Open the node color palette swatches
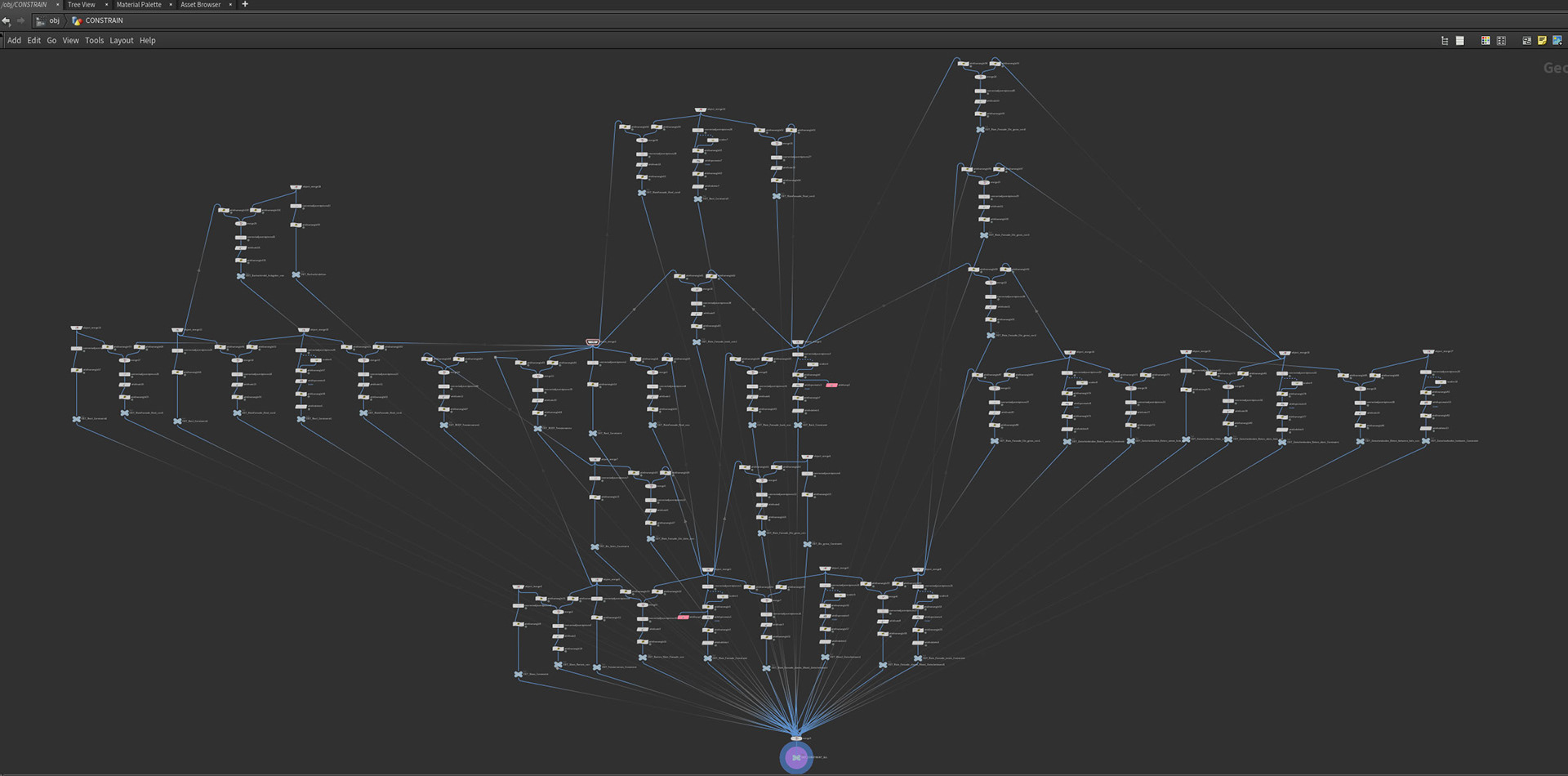This screenshot has width=1568, height=776. [1485, 40]
